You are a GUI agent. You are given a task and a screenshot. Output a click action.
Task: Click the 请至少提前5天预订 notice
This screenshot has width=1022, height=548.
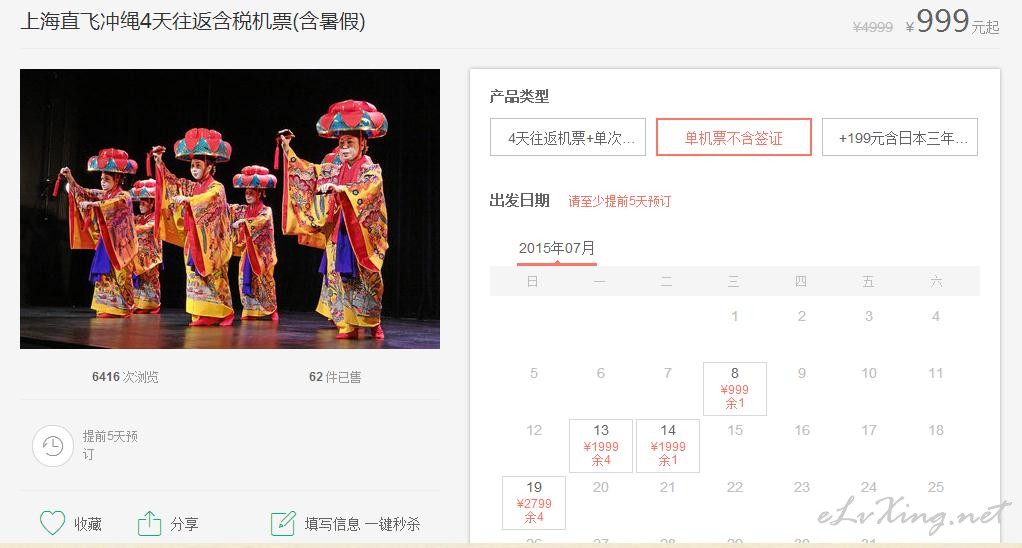(x=619, y=201)
